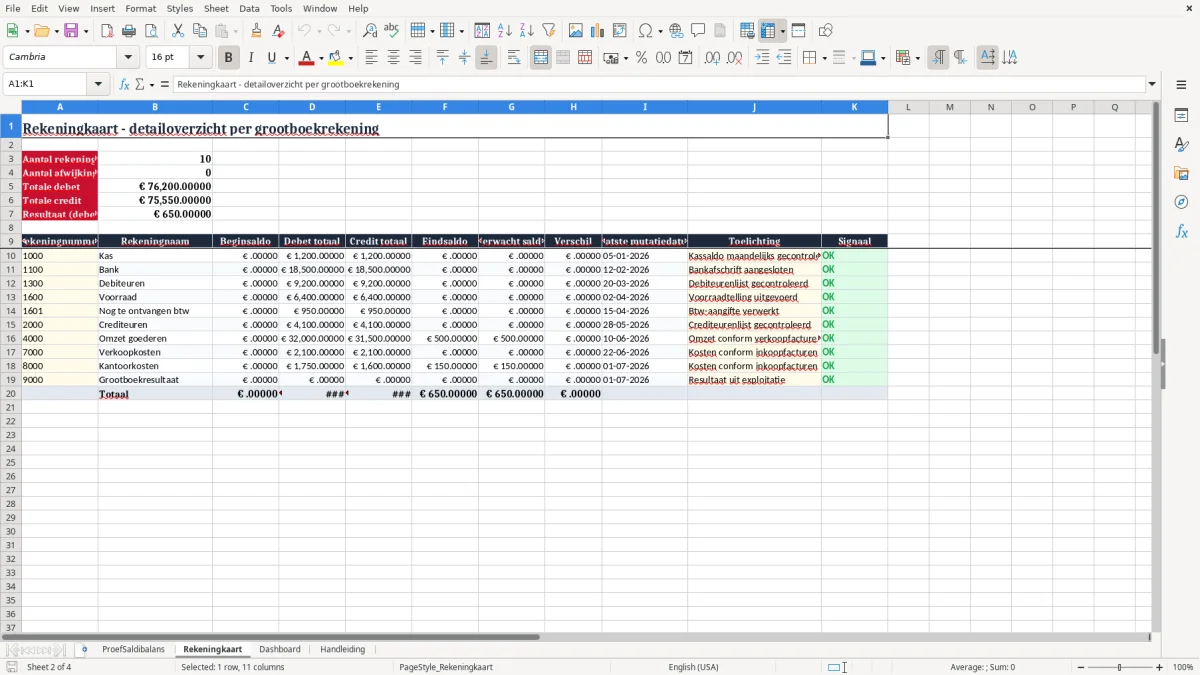Run the spelling check
Image resolution: width=1200 pixels, height=675 pixels.
point(392,31)
